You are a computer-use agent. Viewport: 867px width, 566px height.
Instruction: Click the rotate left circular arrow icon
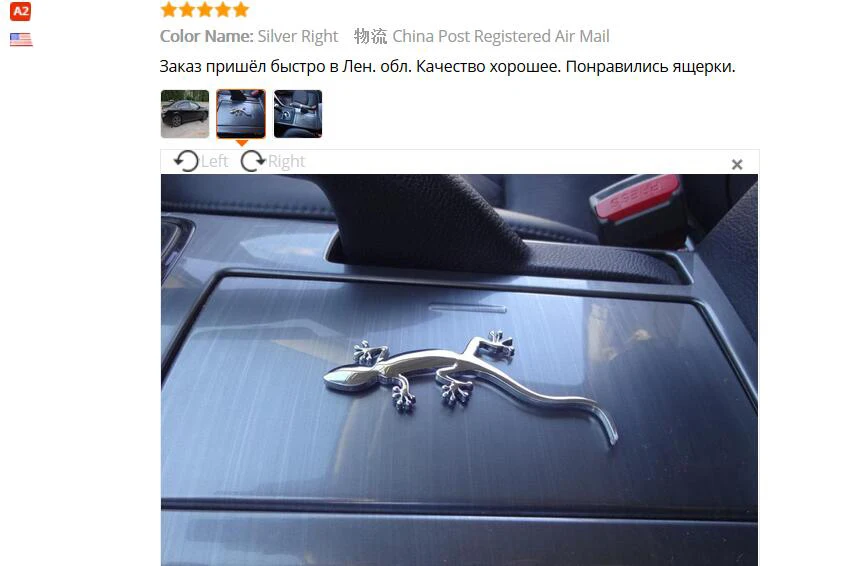click(x=186, y=161)
